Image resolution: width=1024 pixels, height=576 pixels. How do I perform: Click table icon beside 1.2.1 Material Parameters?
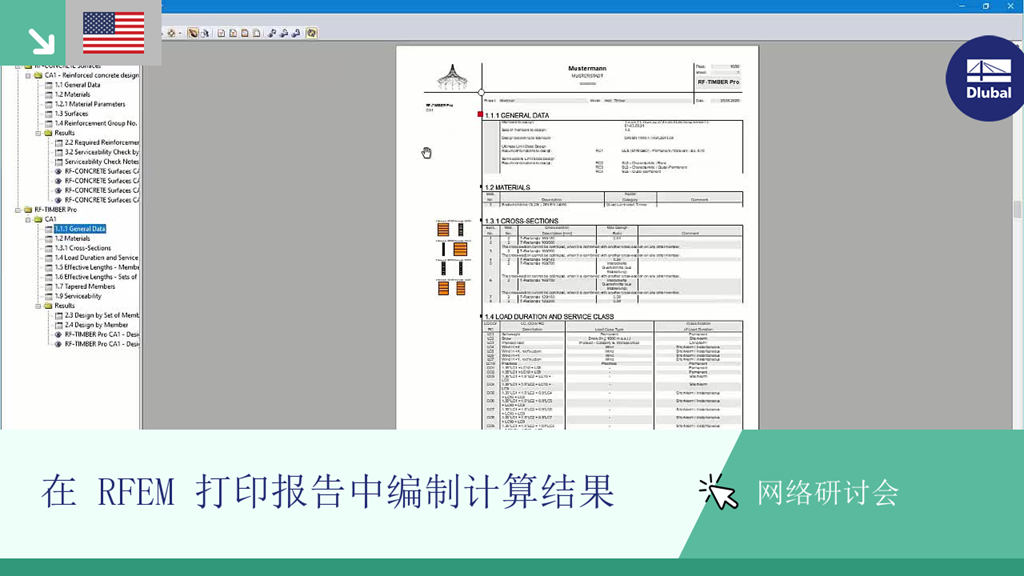point(48,104)
